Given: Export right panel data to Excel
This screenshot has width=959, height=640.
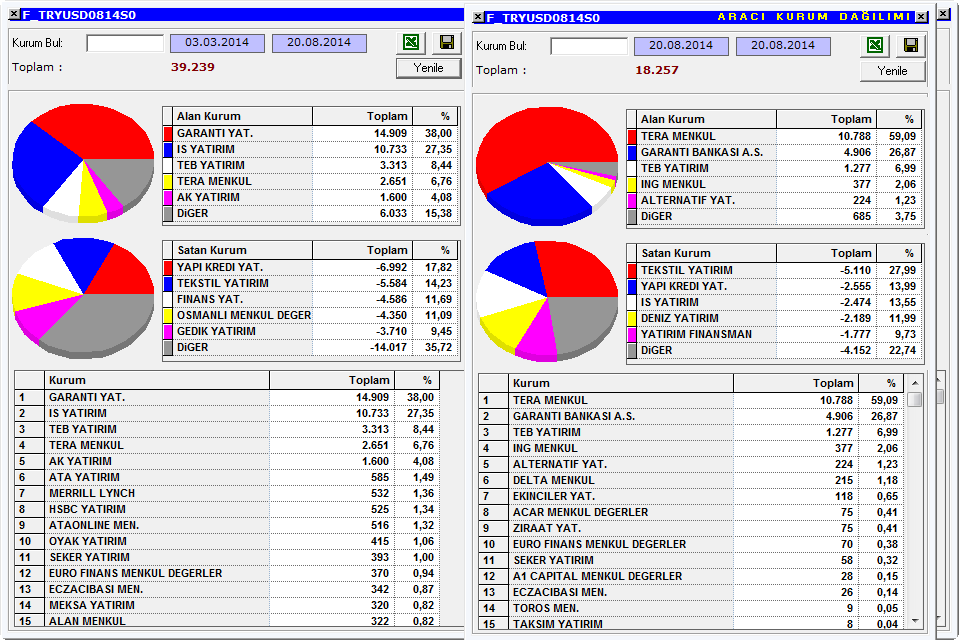Looking at the screenshot, I should tap(875, 45).
